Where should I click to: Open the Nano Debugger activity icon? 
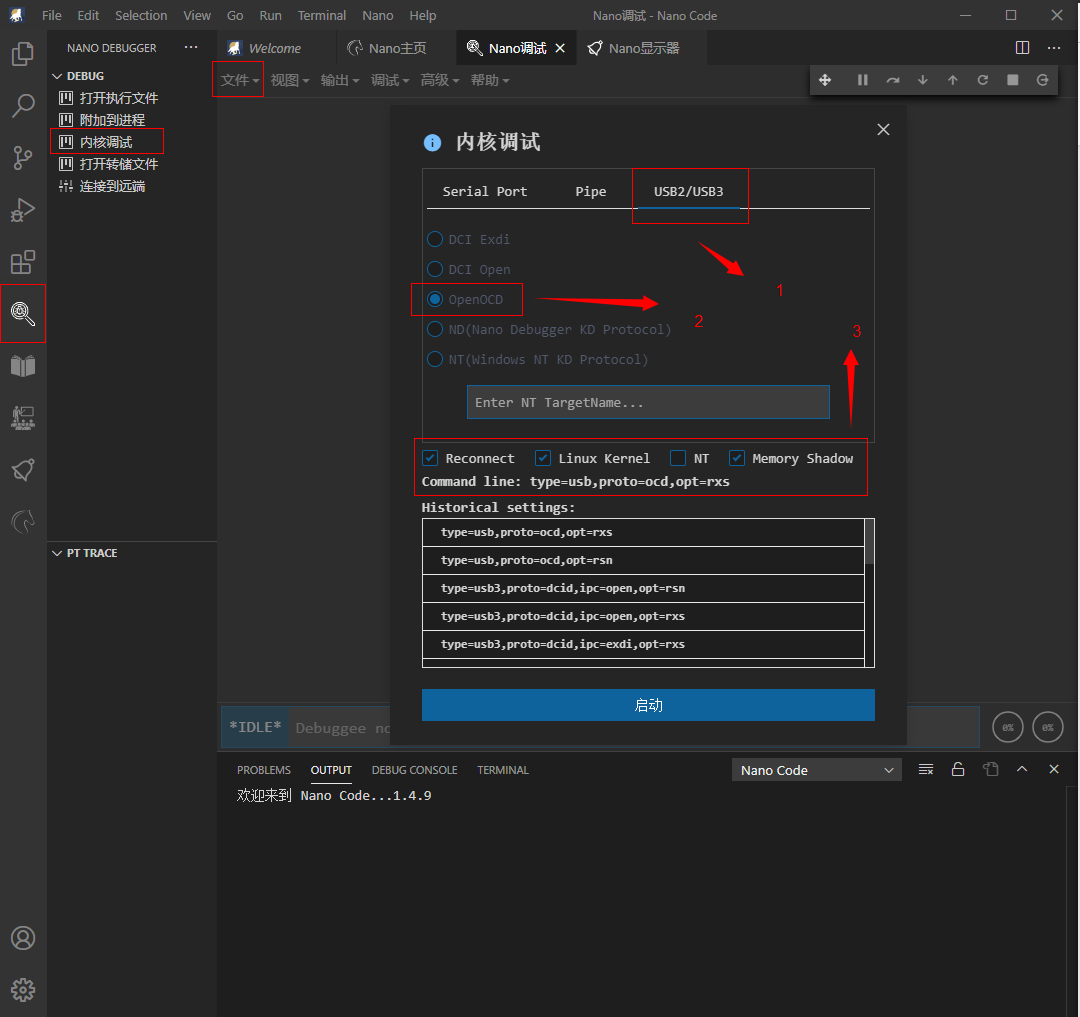point(23,313)
